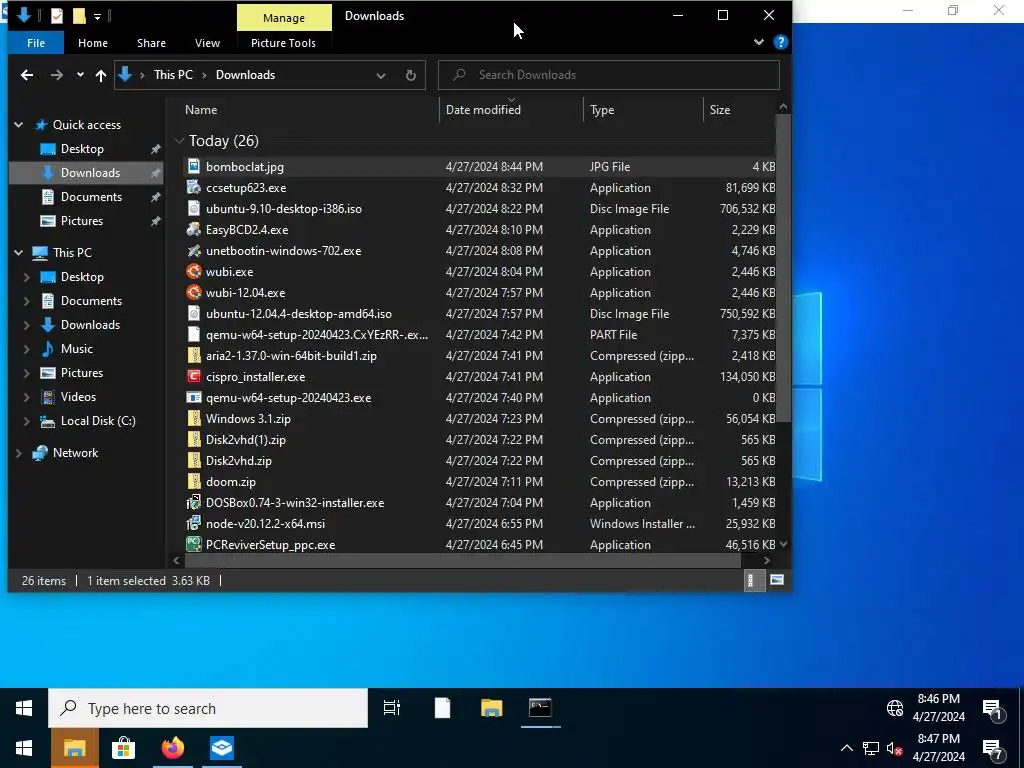Go back with the Back arrow
Image resolution: width=1024 pixels, height=768 pixels.
27,75
